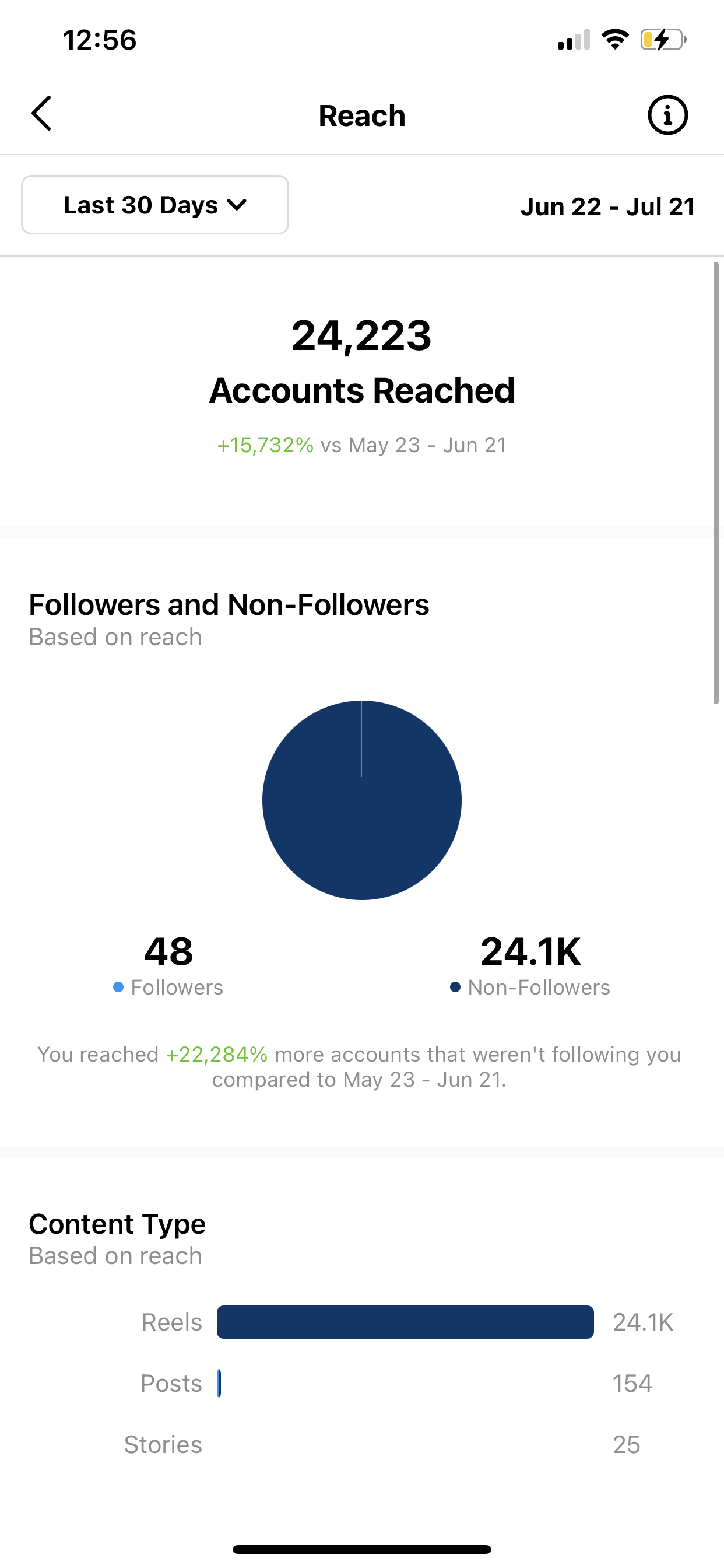
Task: Tap the home indicator bar
Action: tap(361, 1549)
